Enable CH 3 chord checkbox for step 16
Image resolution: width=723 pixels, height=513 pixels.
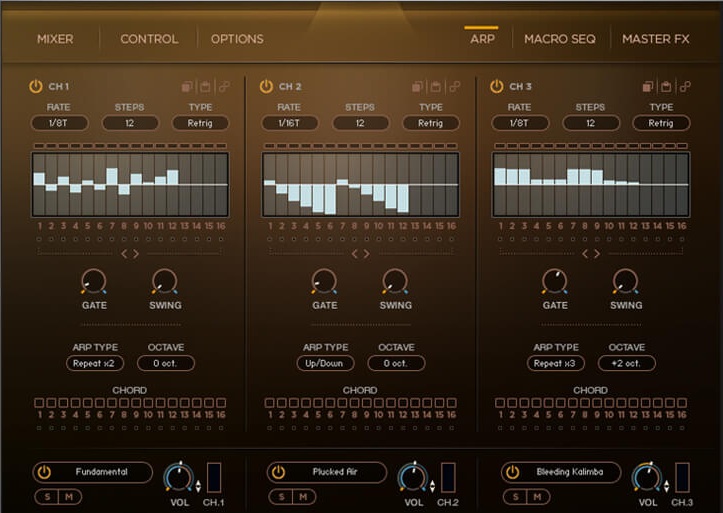tap(682, 403)
